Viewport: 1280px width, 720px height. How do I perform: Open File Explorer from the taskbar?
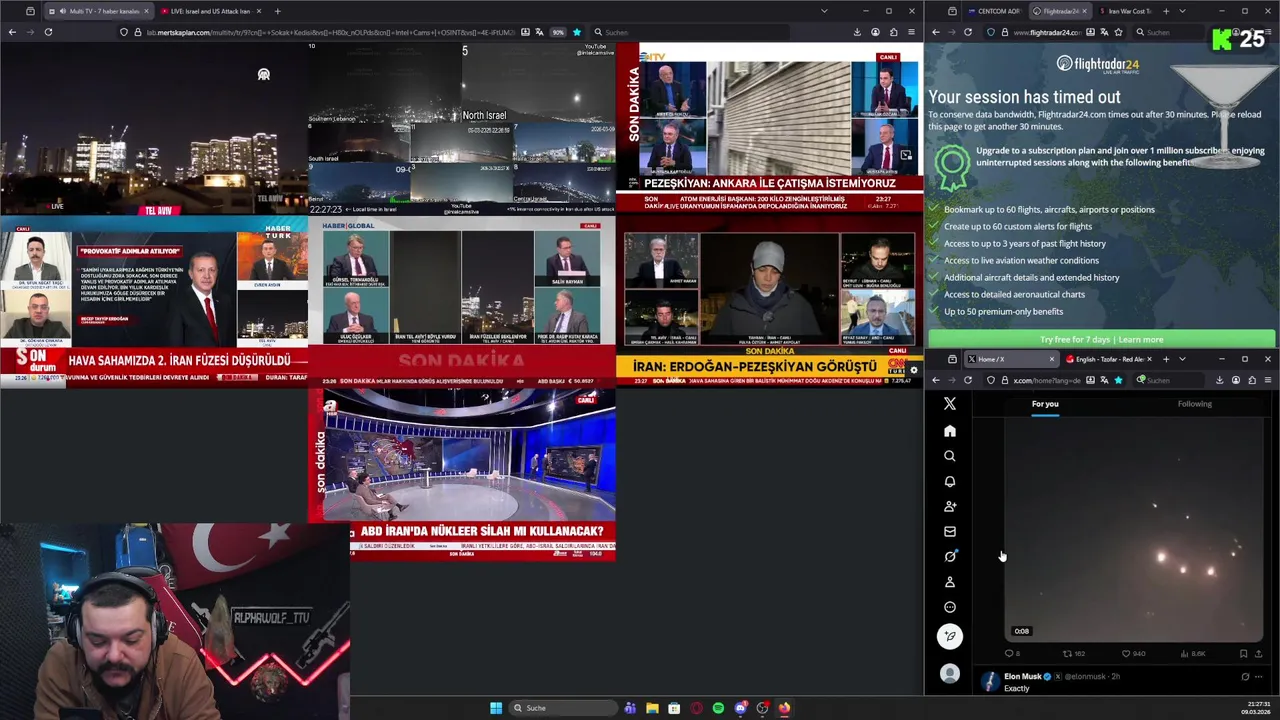pyautogui.click(x=652, y=708)
